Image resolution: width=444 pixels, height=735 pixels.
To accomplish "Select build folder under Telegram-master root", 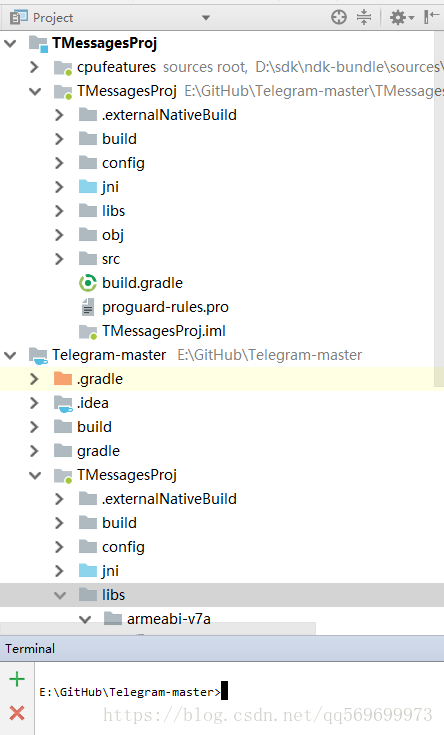I will pos(94,427).
